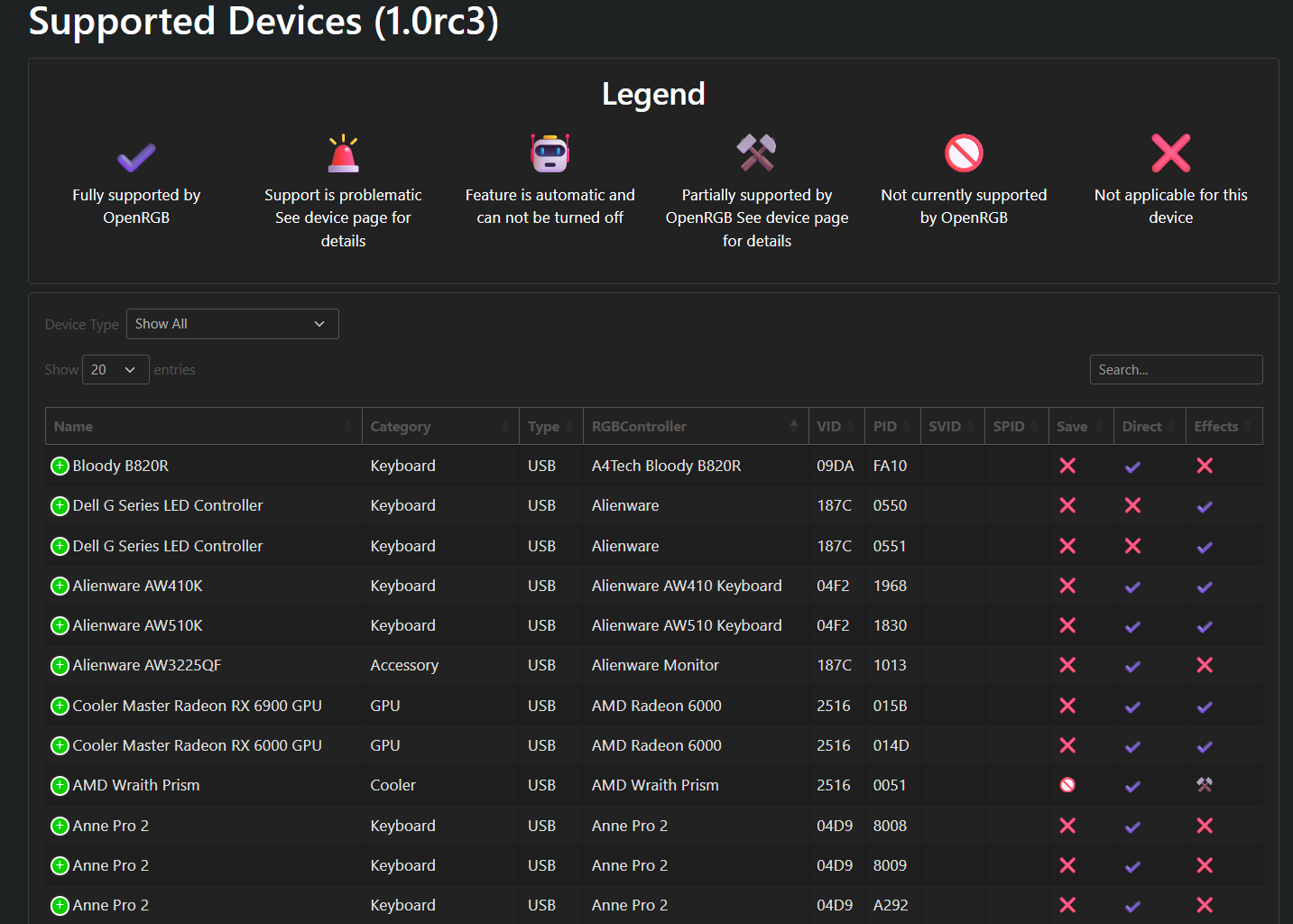
Task: Expand the Alienware AW410K row
Action: point(60,586)
